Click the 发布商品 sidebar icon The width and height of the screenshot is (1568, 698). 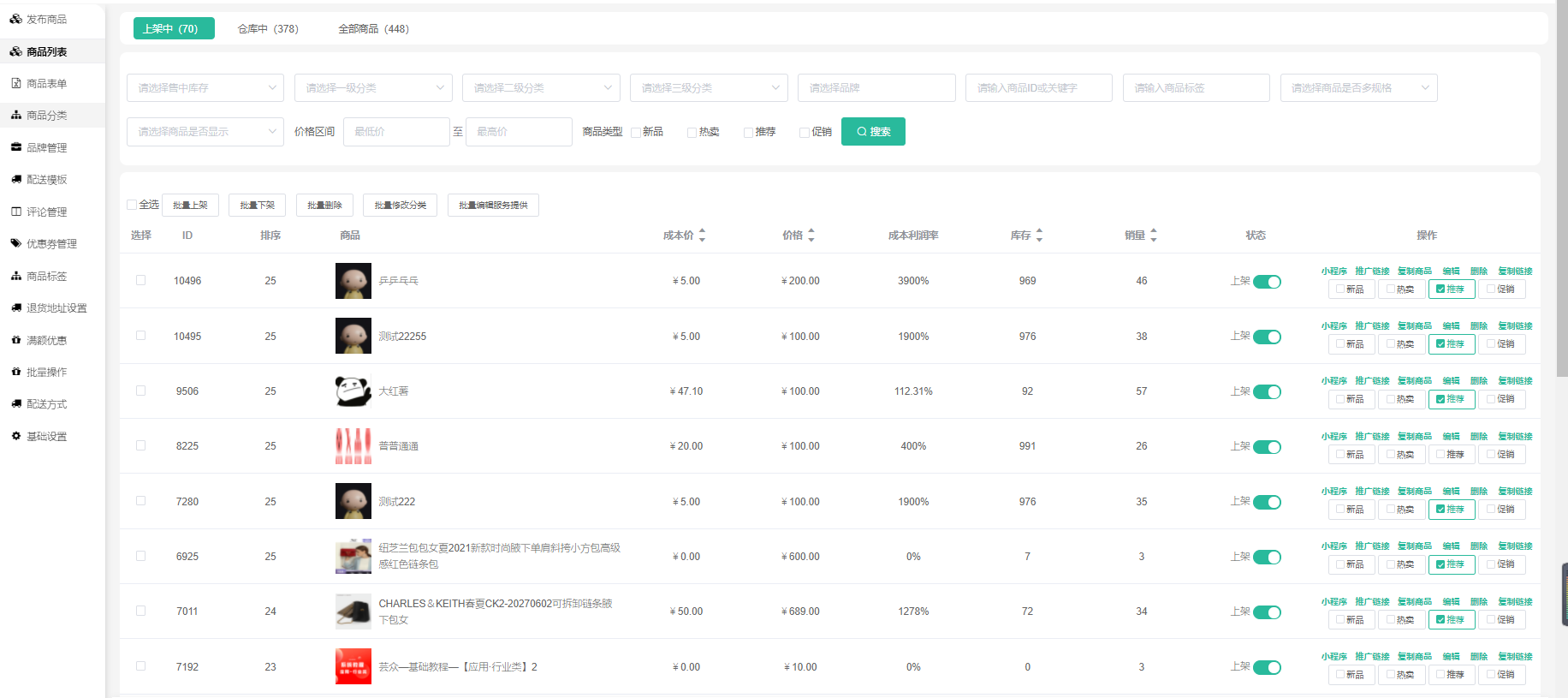pyautogui.click(x=15, y=19)
